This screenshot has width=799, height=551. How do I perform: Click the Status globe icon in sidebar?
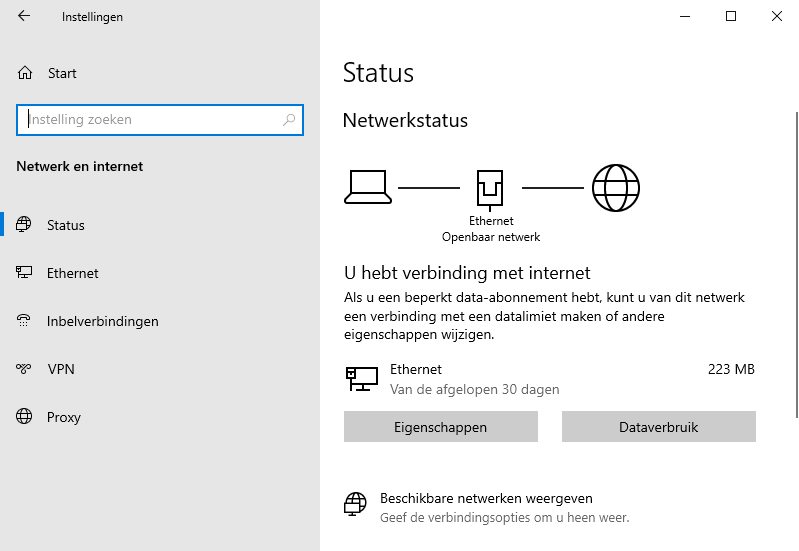click(x=25, y=225)
